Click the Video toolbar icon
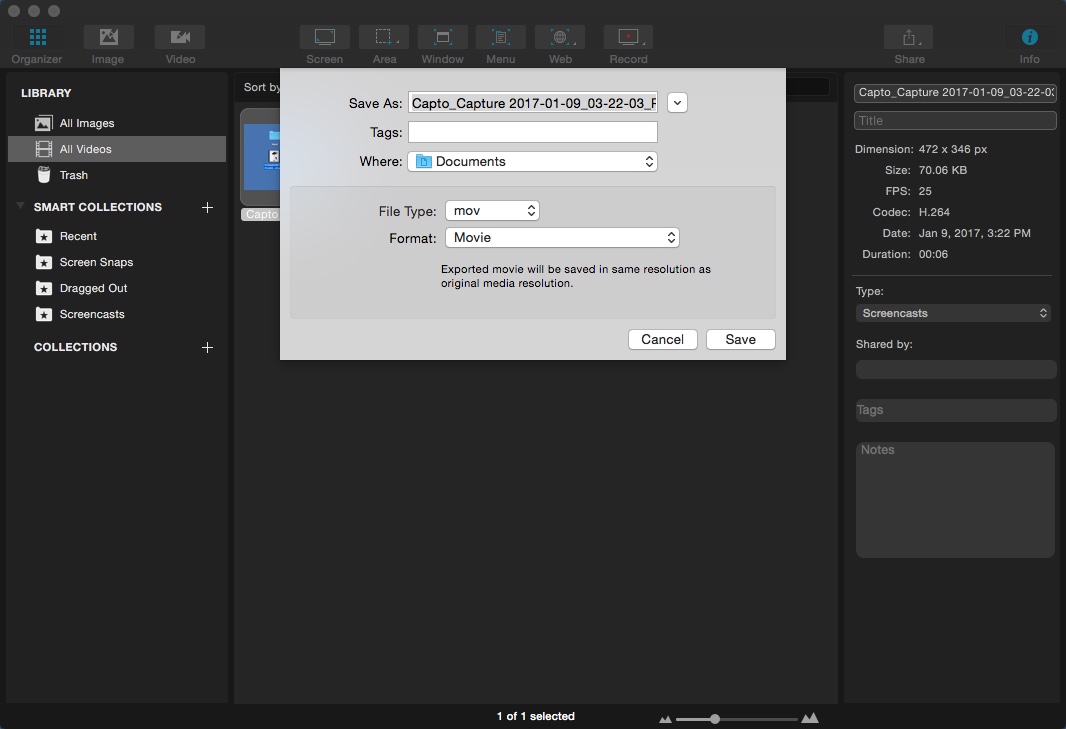This screenshot has height=729, width=1066. pos(180,38)
